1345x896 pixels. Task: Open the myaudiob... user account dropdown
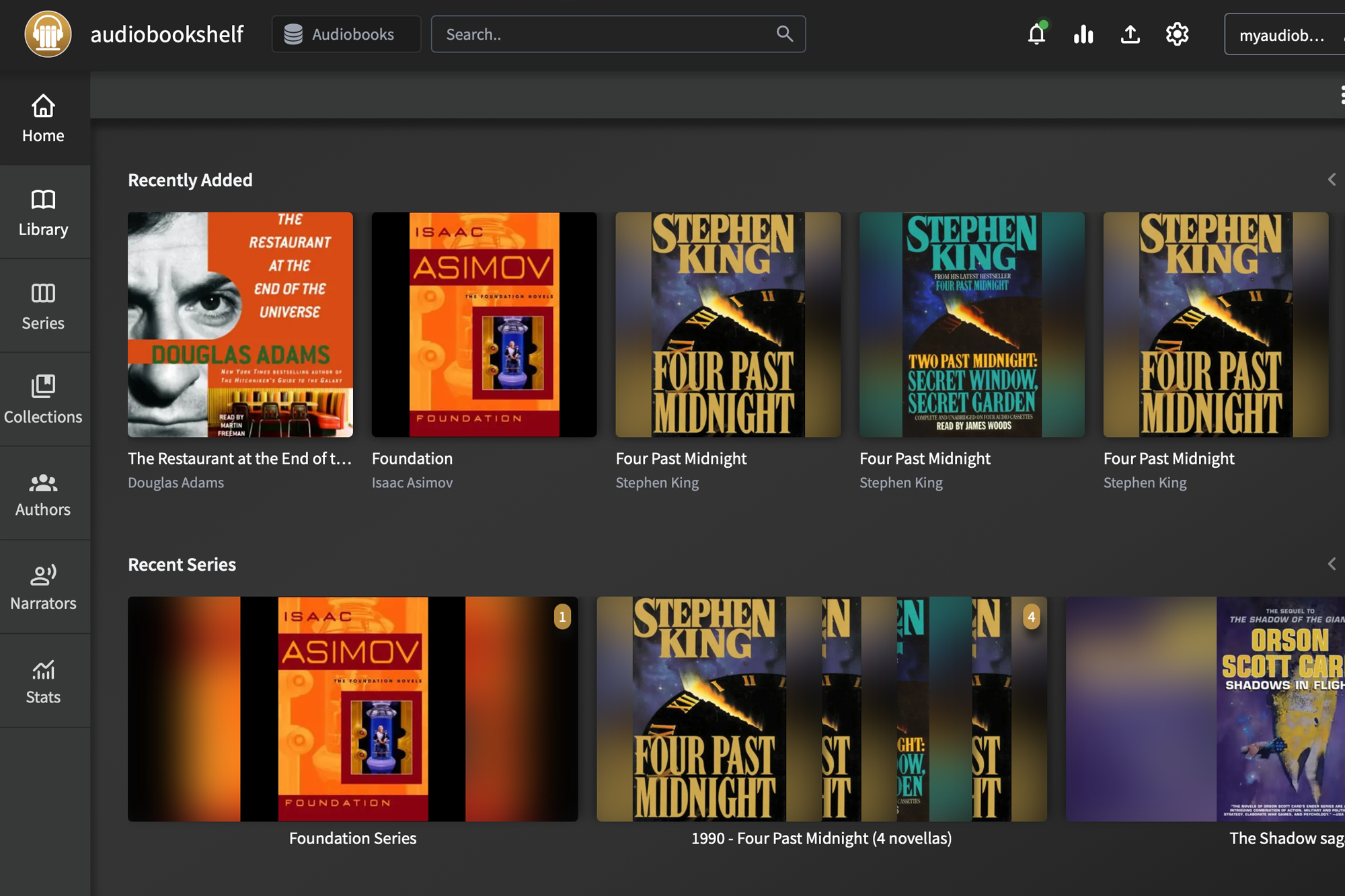1283,35
